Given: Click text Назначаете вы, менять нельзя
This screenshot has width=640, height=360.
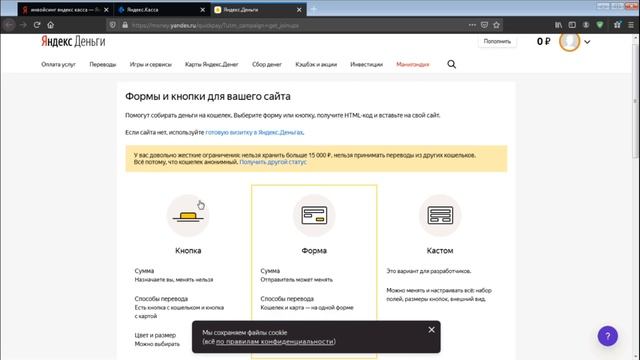Looking at the screenshot, I should (174, 280).
